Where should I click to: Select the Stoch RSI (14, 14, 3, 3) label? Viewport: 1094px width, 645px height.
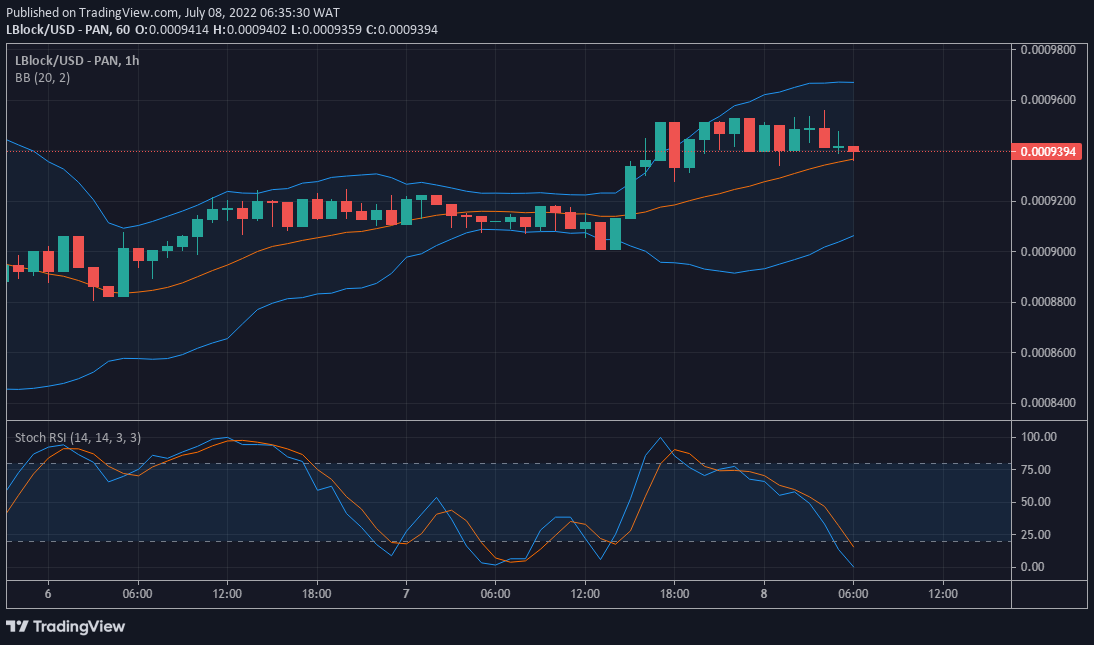point(78,438)
